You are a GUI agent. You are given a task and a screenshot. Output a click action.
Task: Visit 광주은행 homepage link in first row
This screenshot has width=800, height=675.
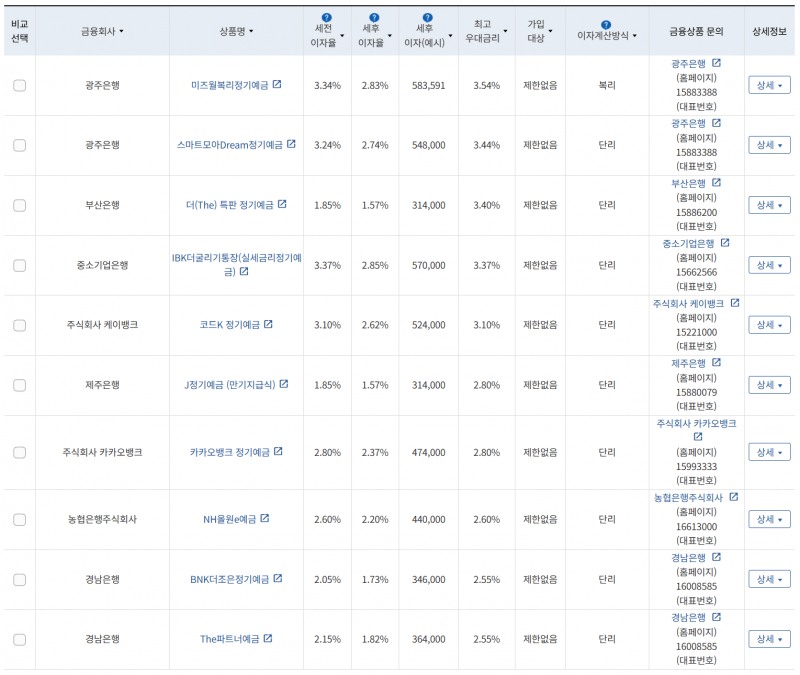point(688,64)
